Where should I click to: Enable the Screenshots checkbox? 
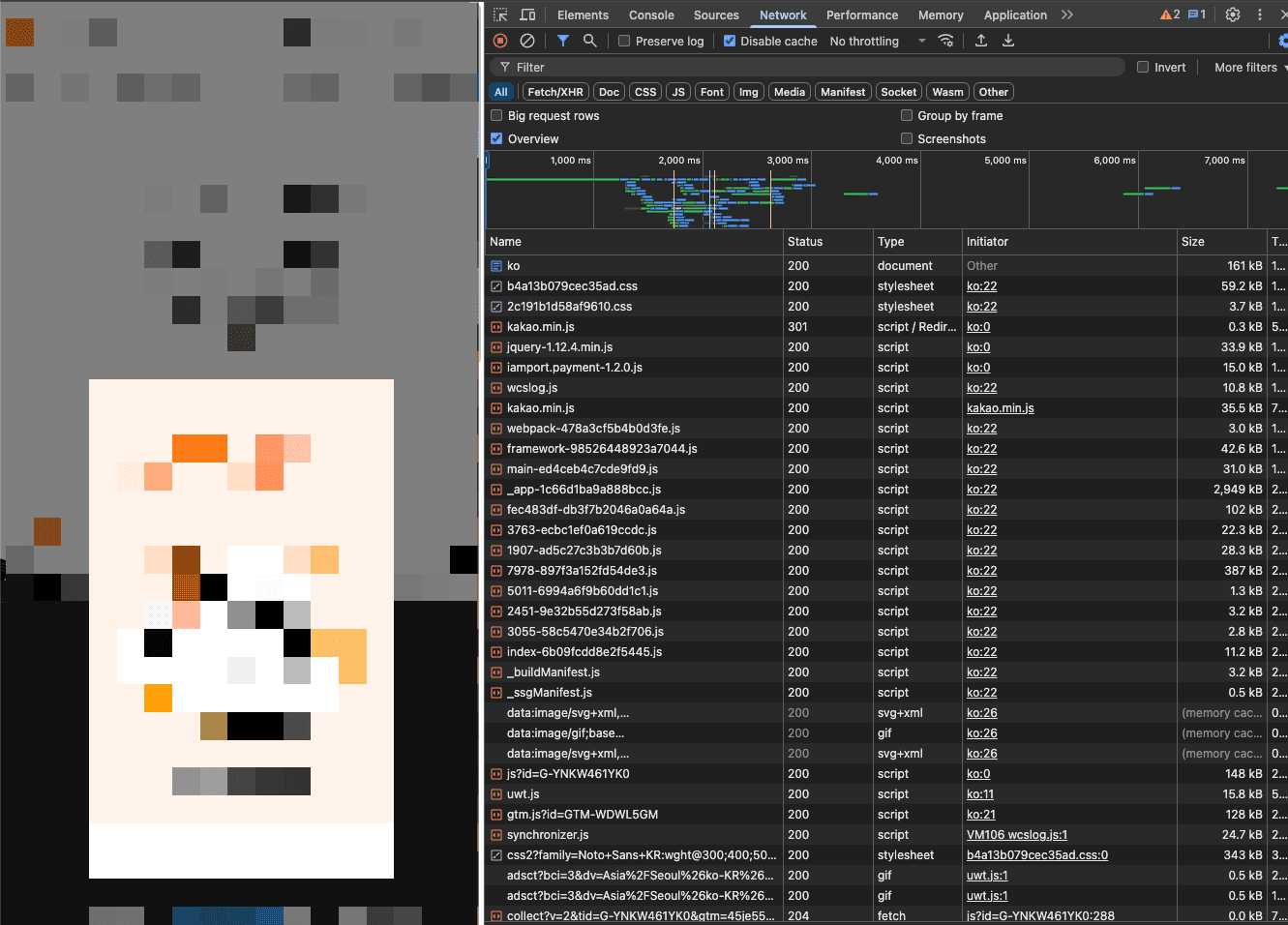907,138
